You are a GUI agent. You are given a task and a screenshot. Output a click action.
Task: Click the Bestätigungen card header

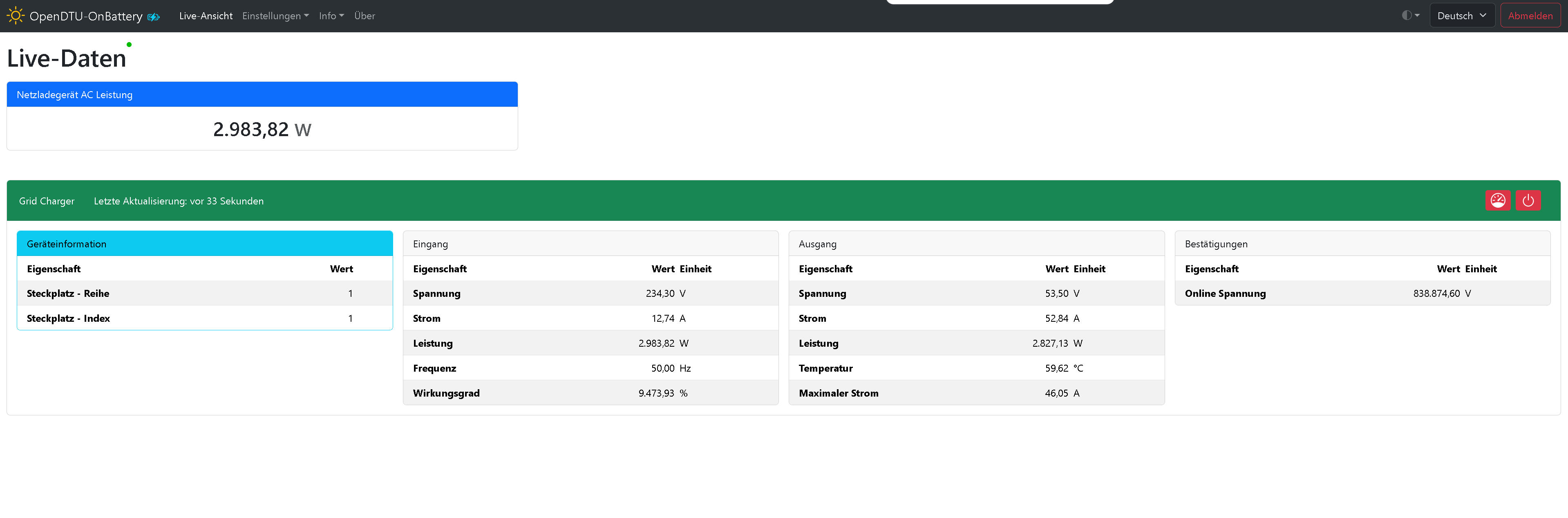(1362, 244)
